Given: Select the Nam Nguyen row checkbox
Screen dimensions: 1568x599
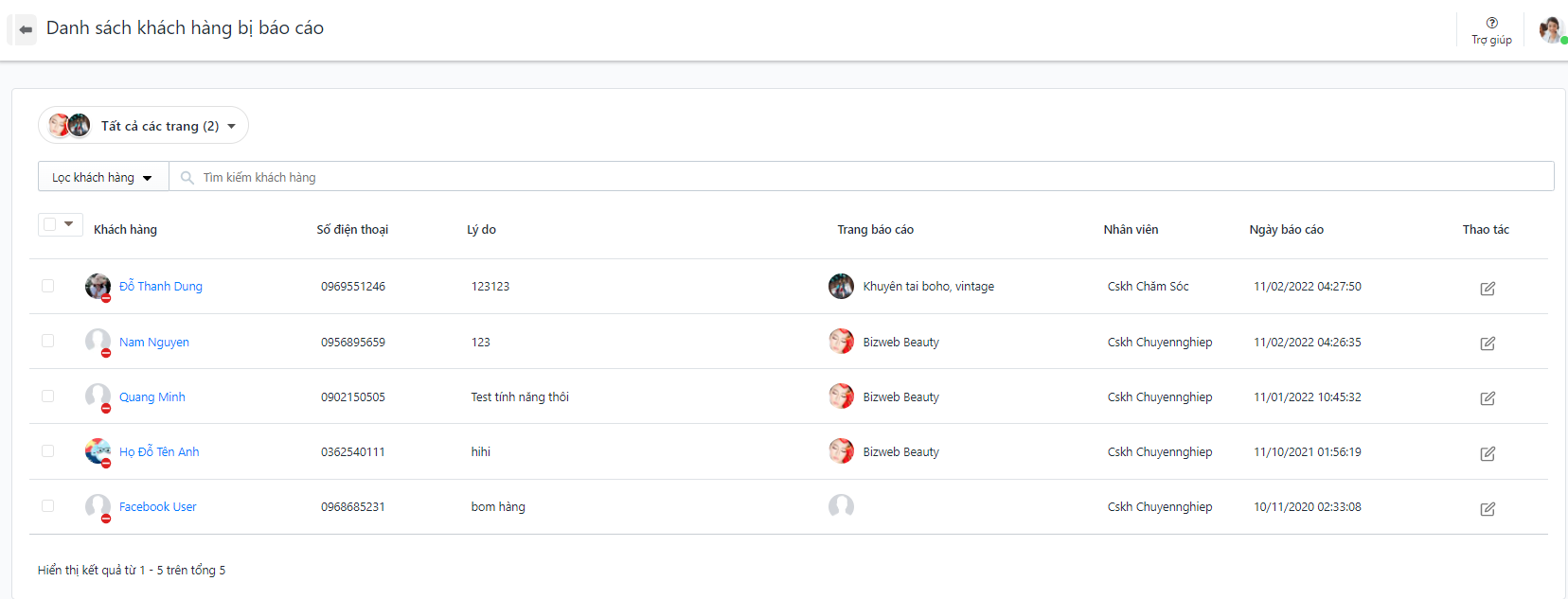Looking at the screenshot, I should [48, 341].
